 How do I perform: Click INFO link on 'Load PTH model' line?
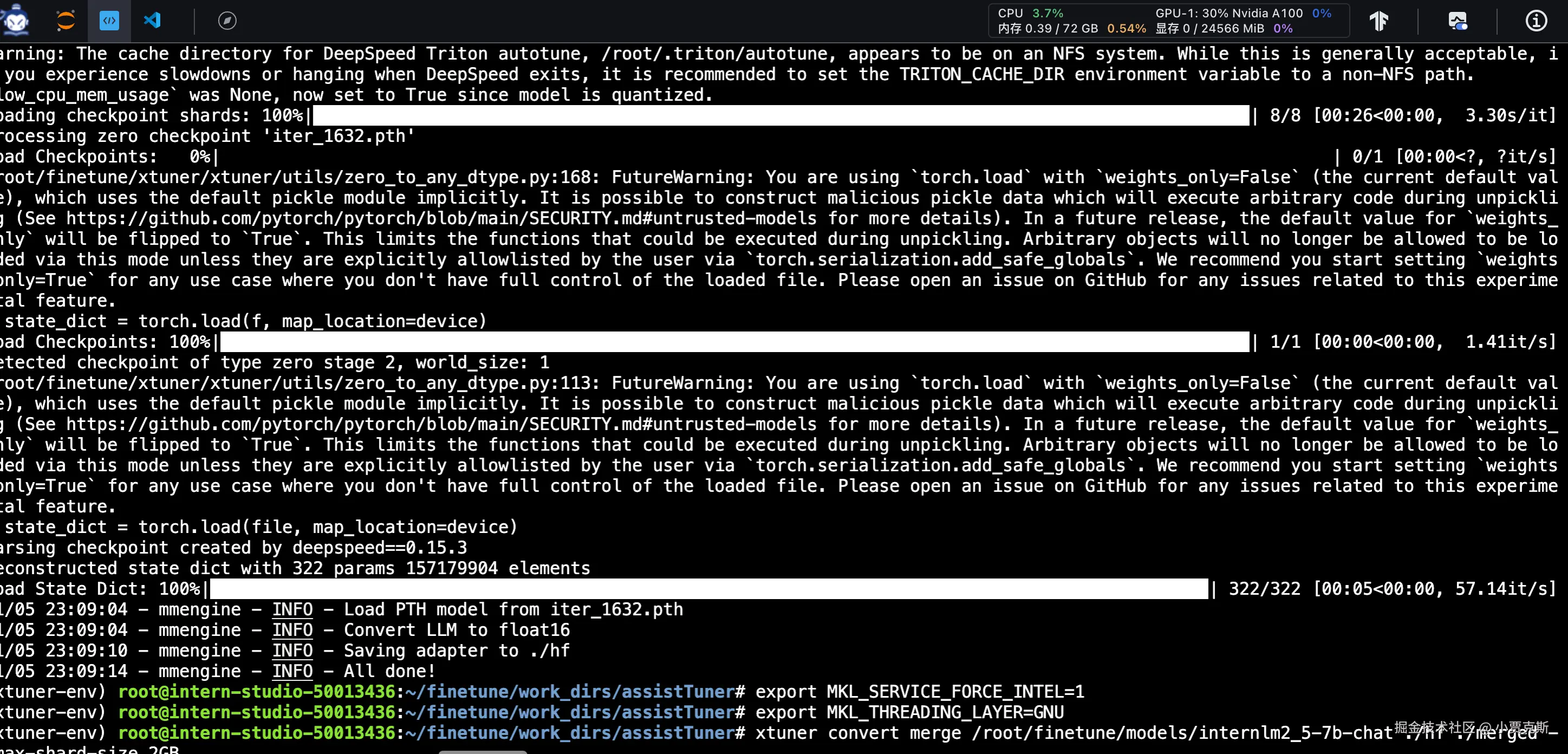click(292, 609)
